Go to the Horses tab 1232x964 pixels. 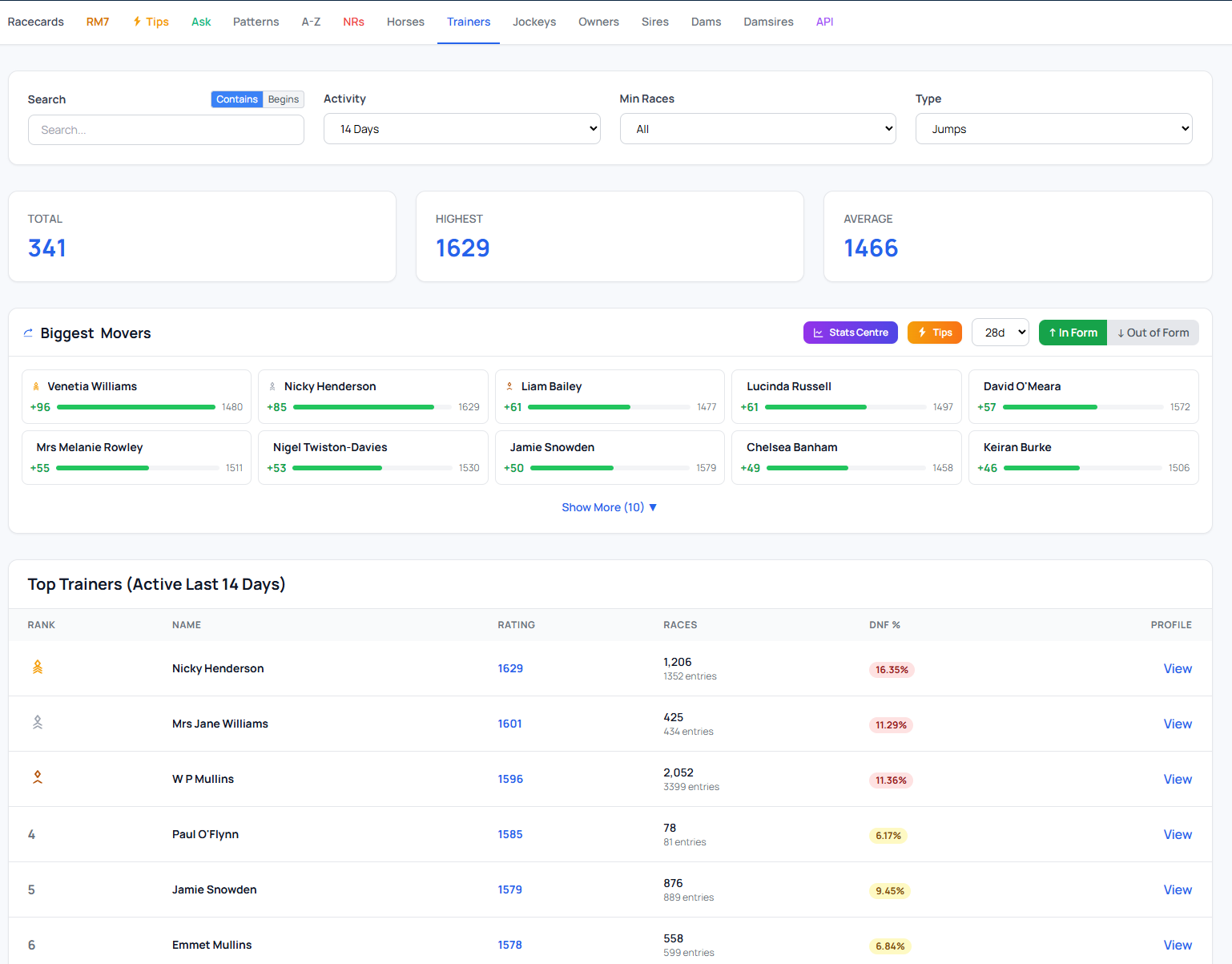click(x=405, y=22)
